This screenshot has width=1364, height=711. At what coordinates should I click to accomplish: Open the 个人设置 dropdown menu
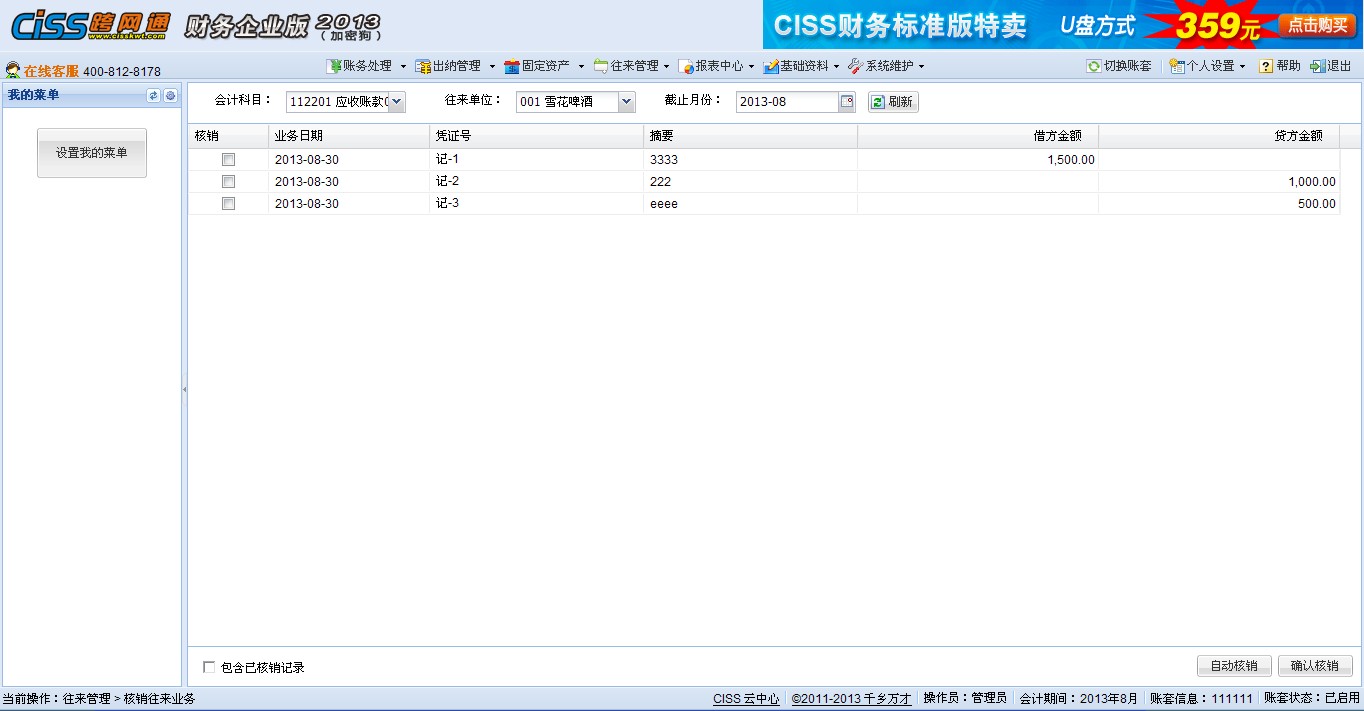pyautogui.click(x=1209, y=66)
